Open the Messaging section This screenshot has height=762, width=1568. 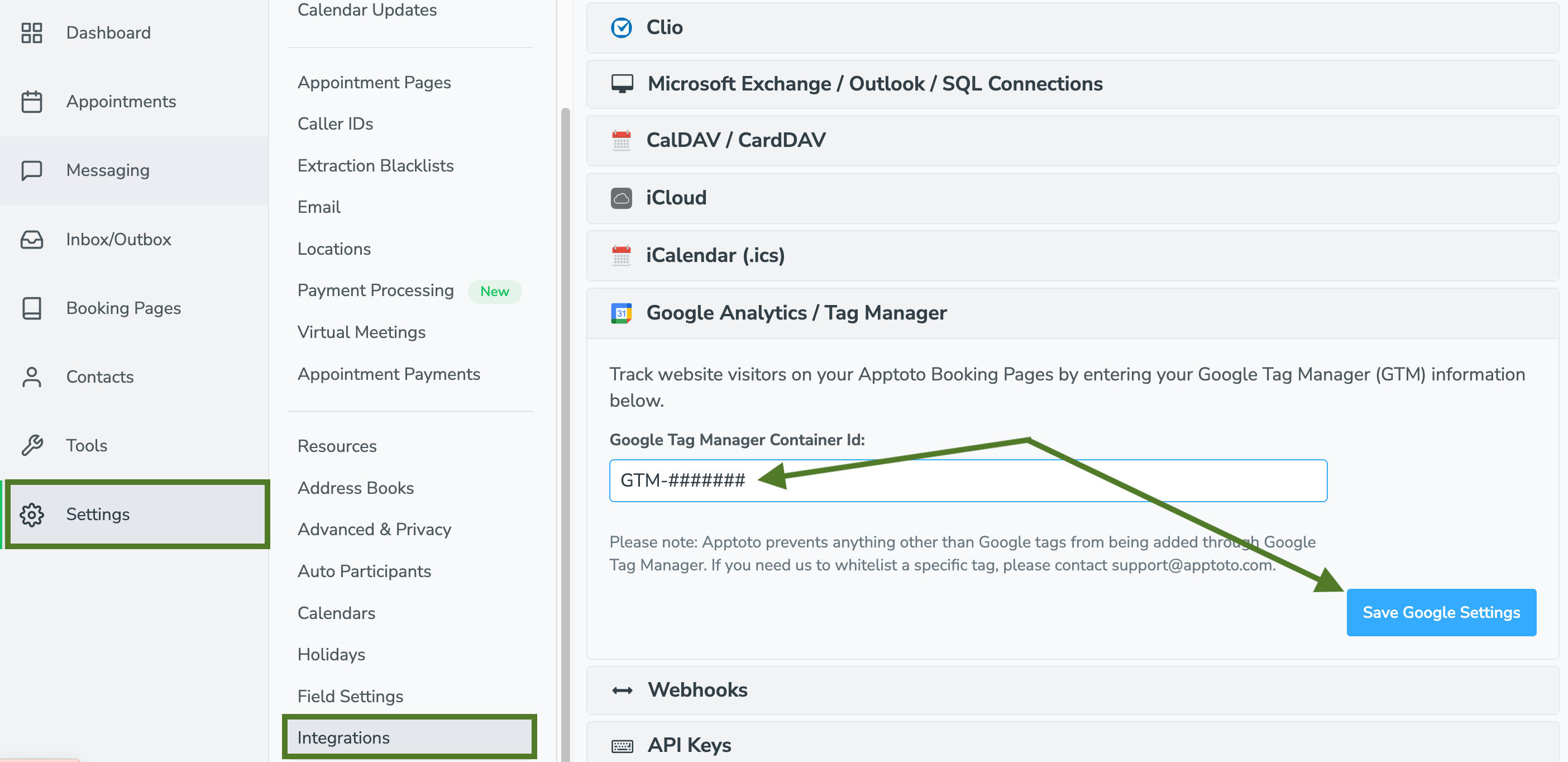pos(134,170)
